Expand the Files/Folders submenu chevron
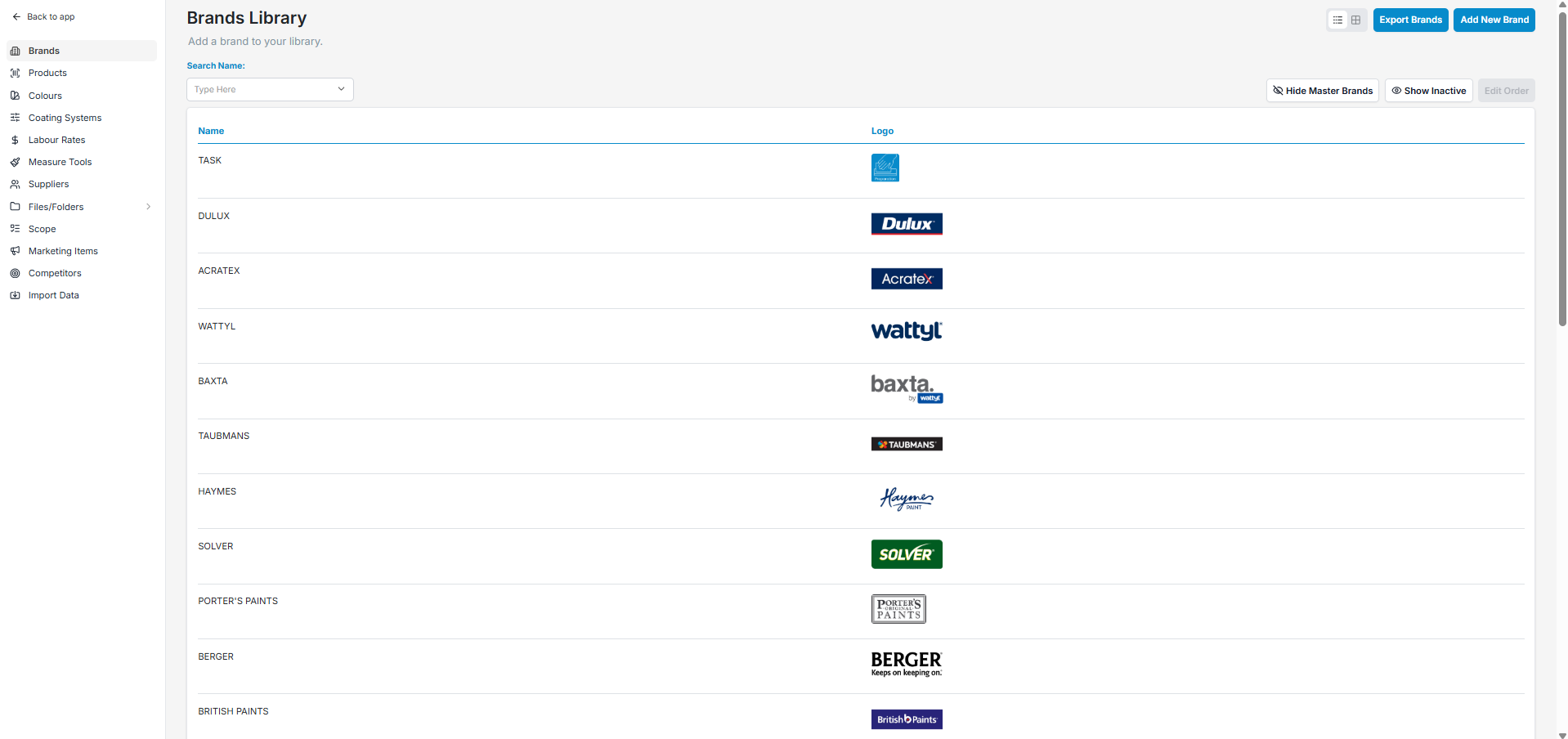 (x=148, y=207)
